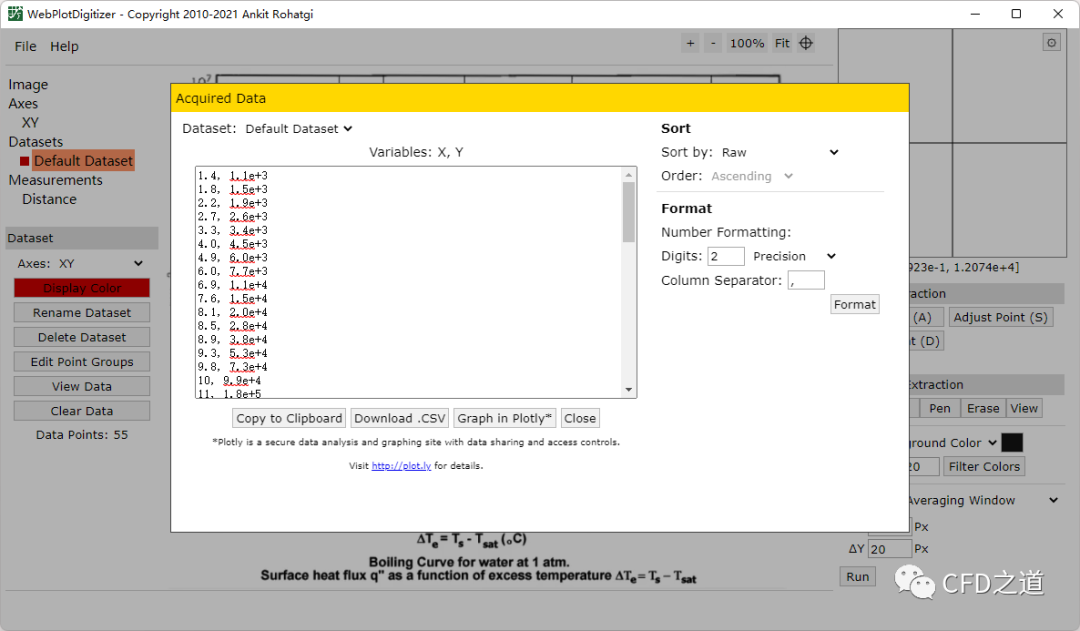The width and height of the screenshot is (1080, 631).
Task: Click the zoom out minus button
Action: click(x=713, y=43)
